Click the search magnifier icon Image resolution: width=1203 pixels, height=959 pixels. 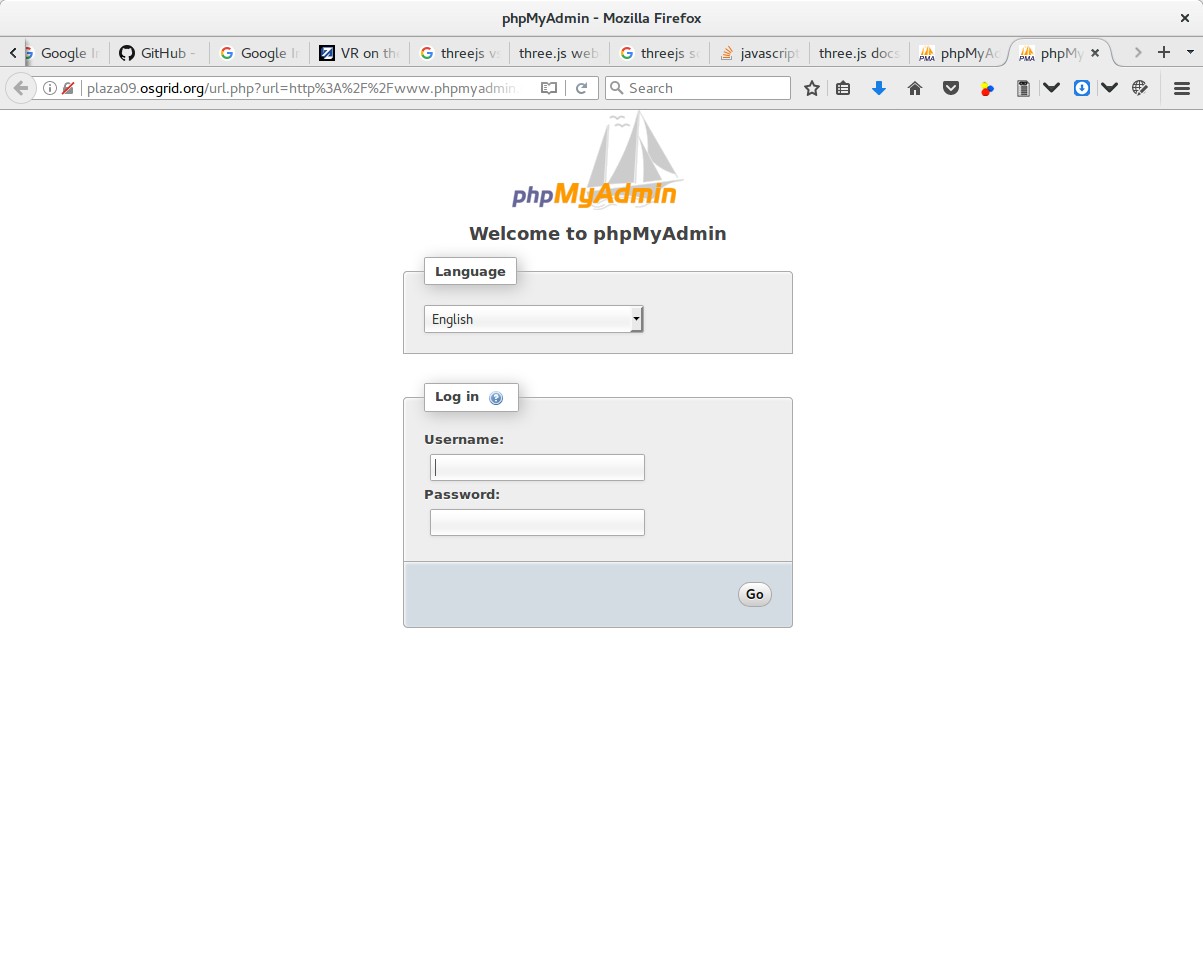[617, 88]
